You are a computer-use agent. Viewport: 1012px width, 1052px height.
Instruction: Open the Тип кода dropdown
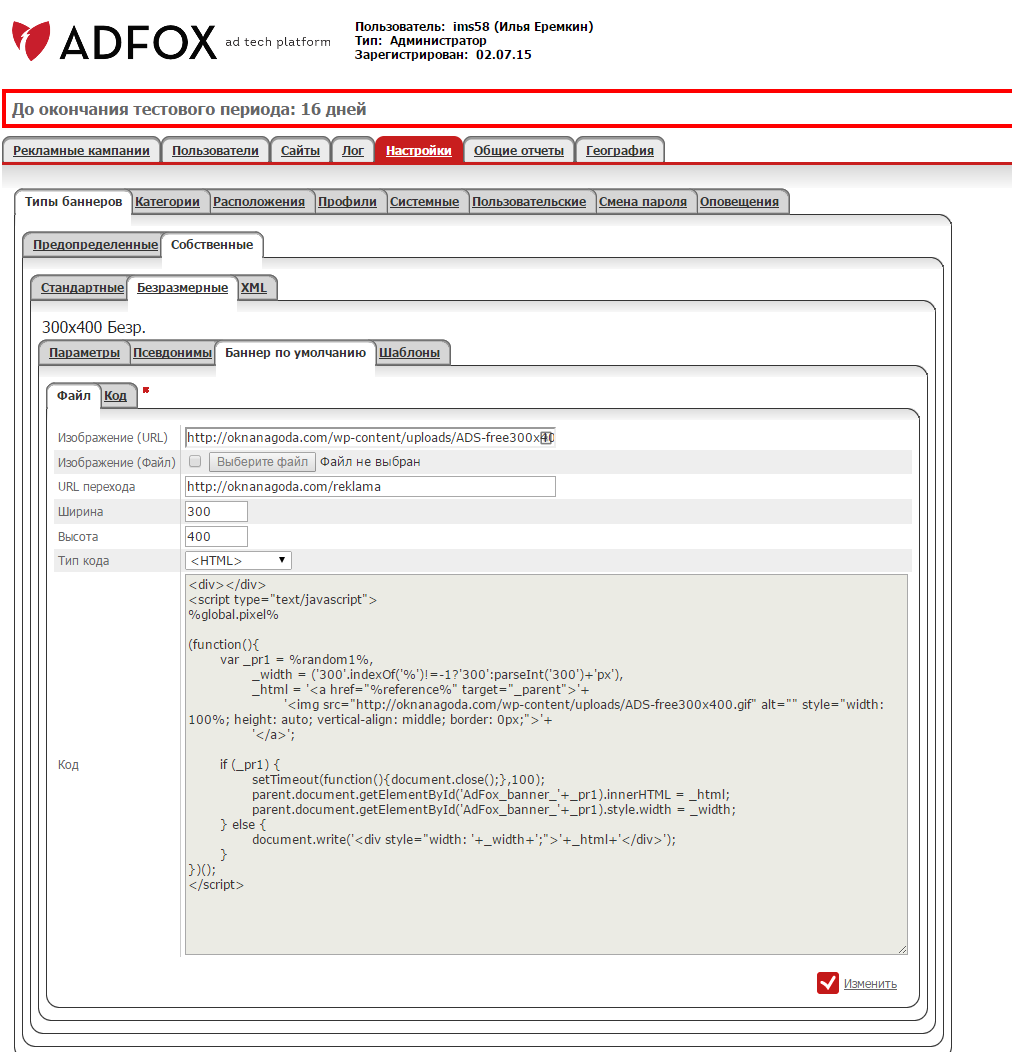pyautogui.click(x=238, y=561)
